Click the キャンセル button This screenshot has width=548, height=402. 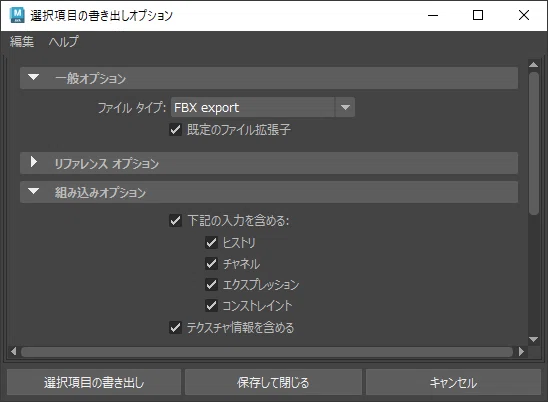(x=453, y=382)
